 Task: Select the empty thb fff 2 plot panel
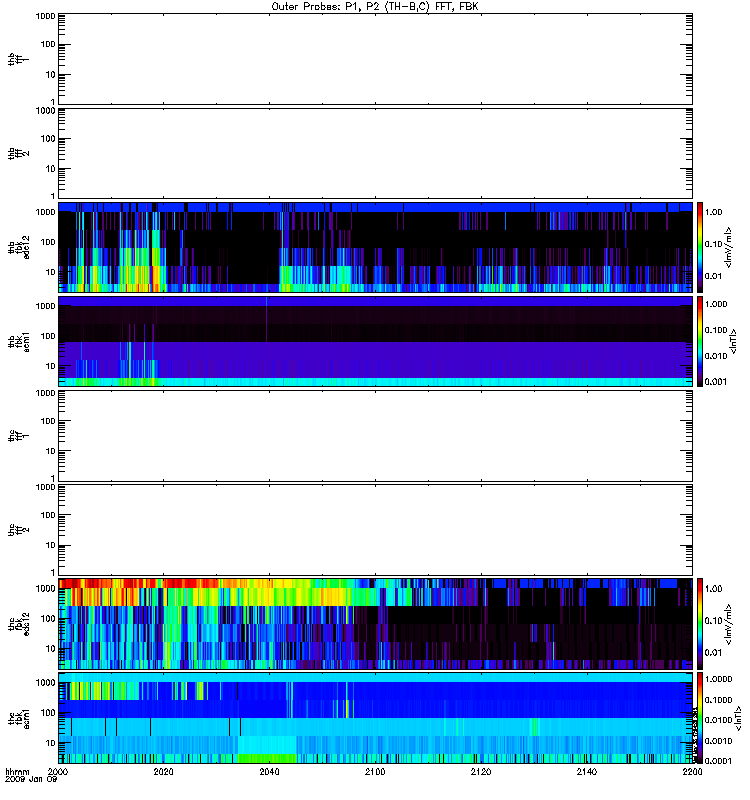click(375, 154)
